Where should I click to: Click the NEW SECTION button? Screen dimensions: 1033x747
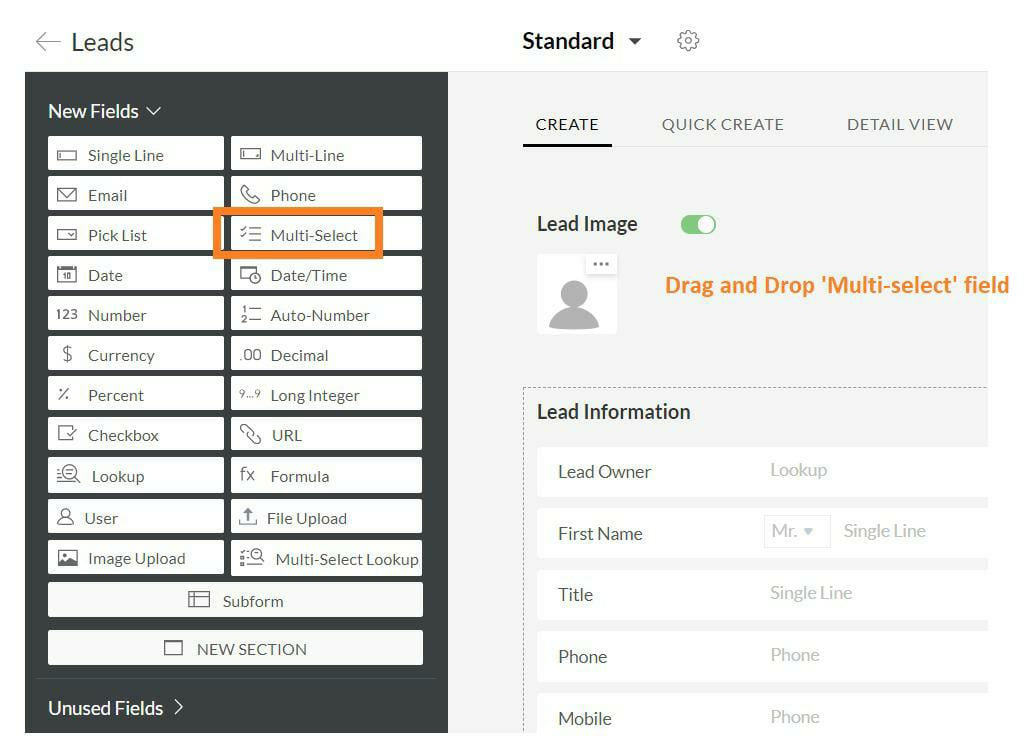pyautogui.click(x=235, y=648)
